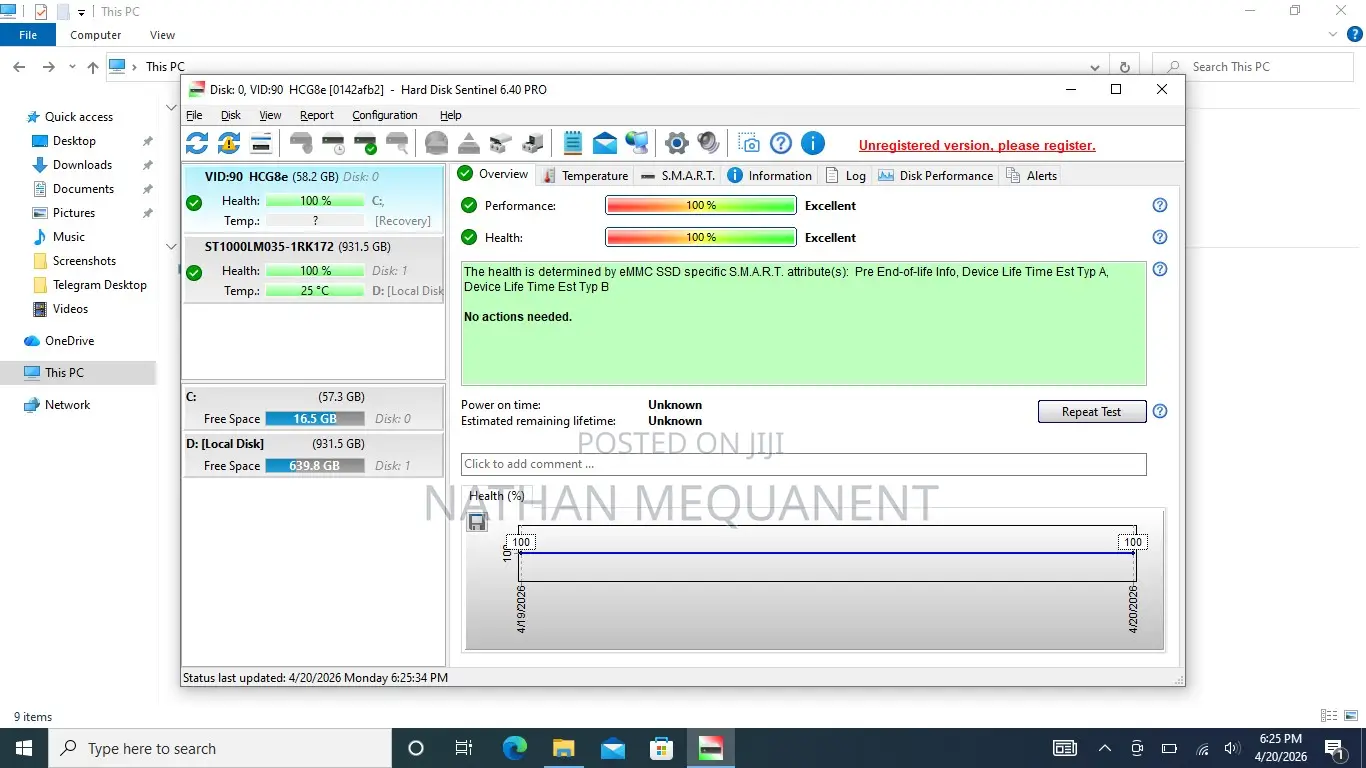Screen dimensions: 1366x768
Task: Switch to the Information tab
Action: tap(769, 175)
